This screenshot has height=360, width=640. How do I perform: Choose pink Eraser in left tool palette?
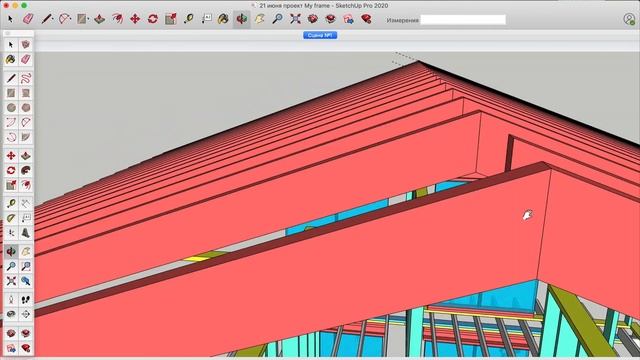click(26, 60)
